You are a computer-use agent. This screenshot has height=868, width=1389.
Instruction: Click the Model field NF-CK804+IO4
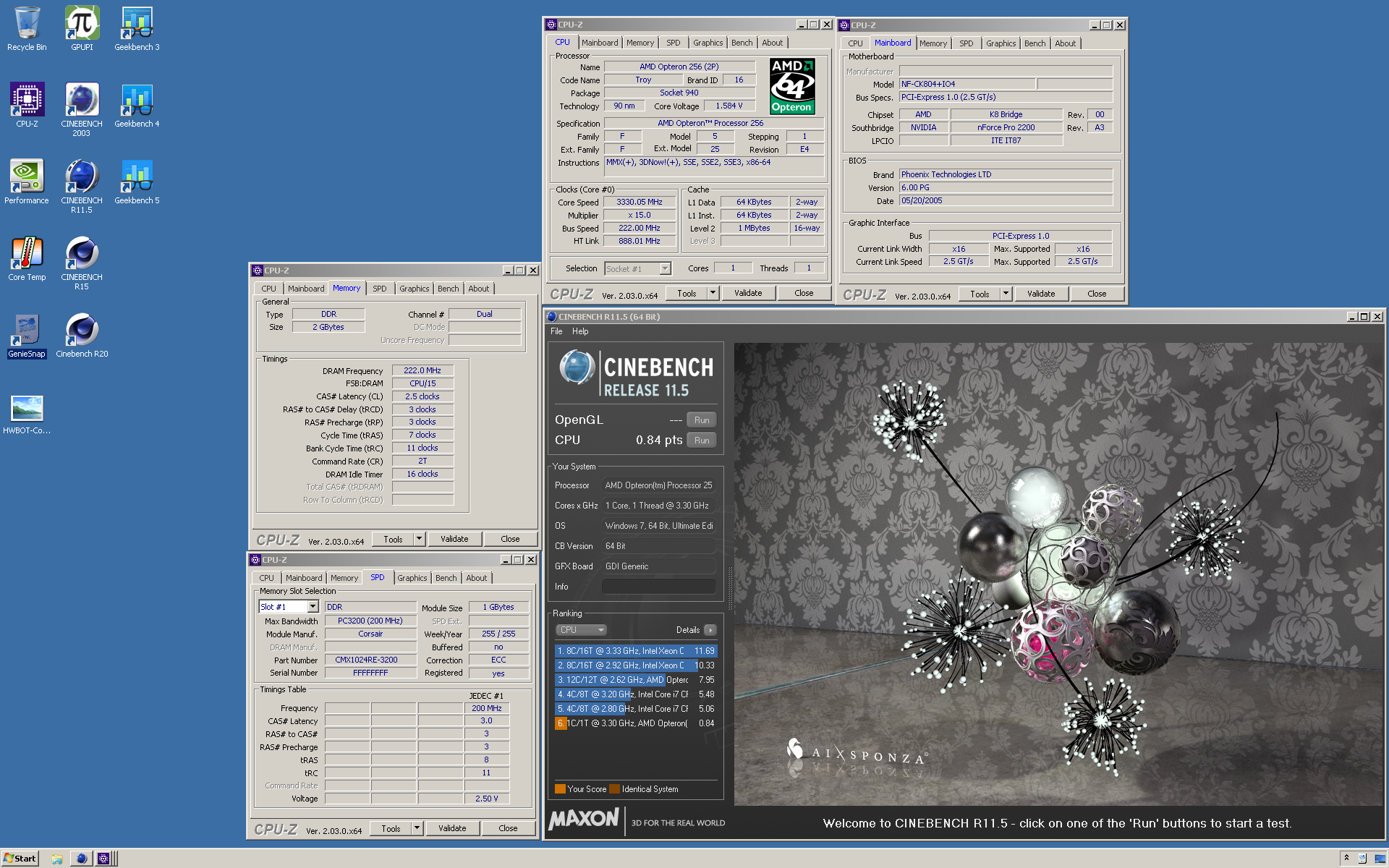967,84
